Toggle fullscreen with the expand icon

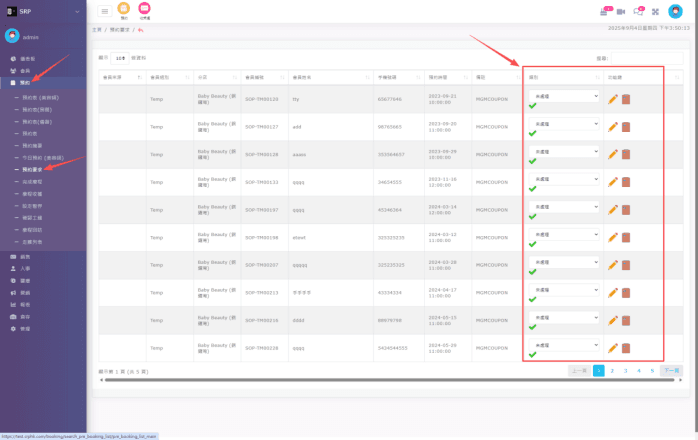coord(655,11)
